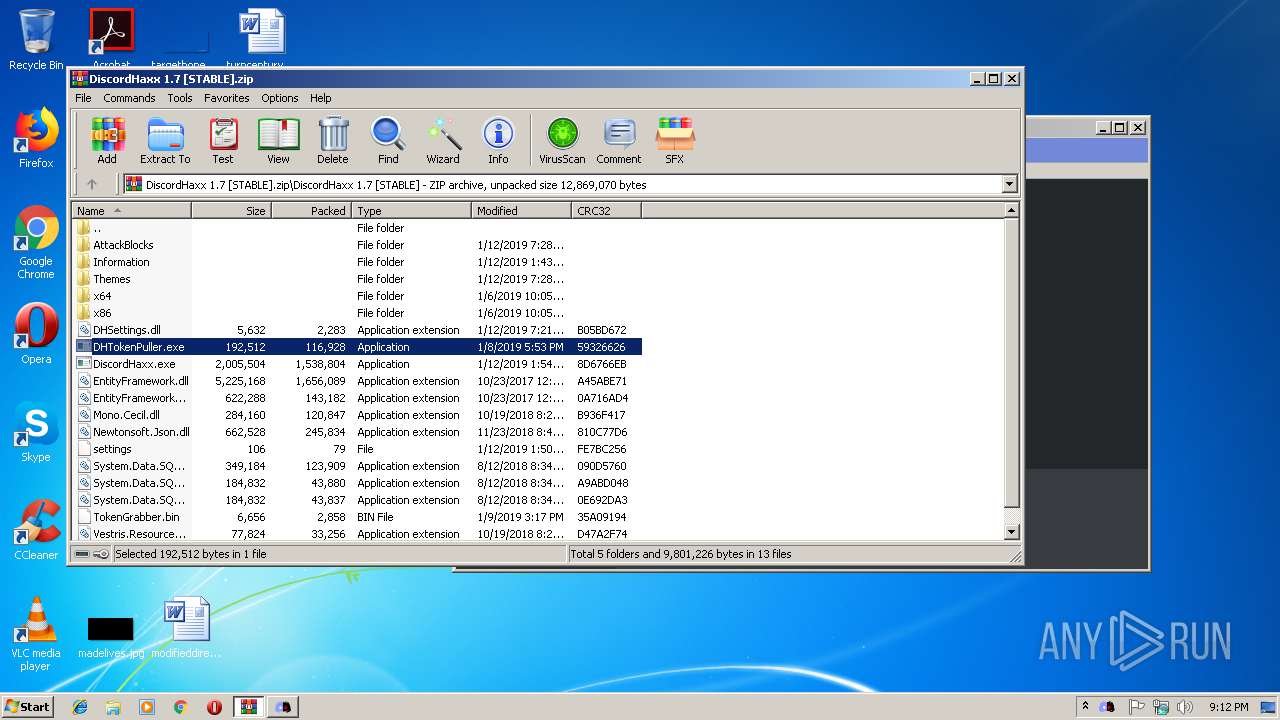Sort by the Size column header

point(231,211)
